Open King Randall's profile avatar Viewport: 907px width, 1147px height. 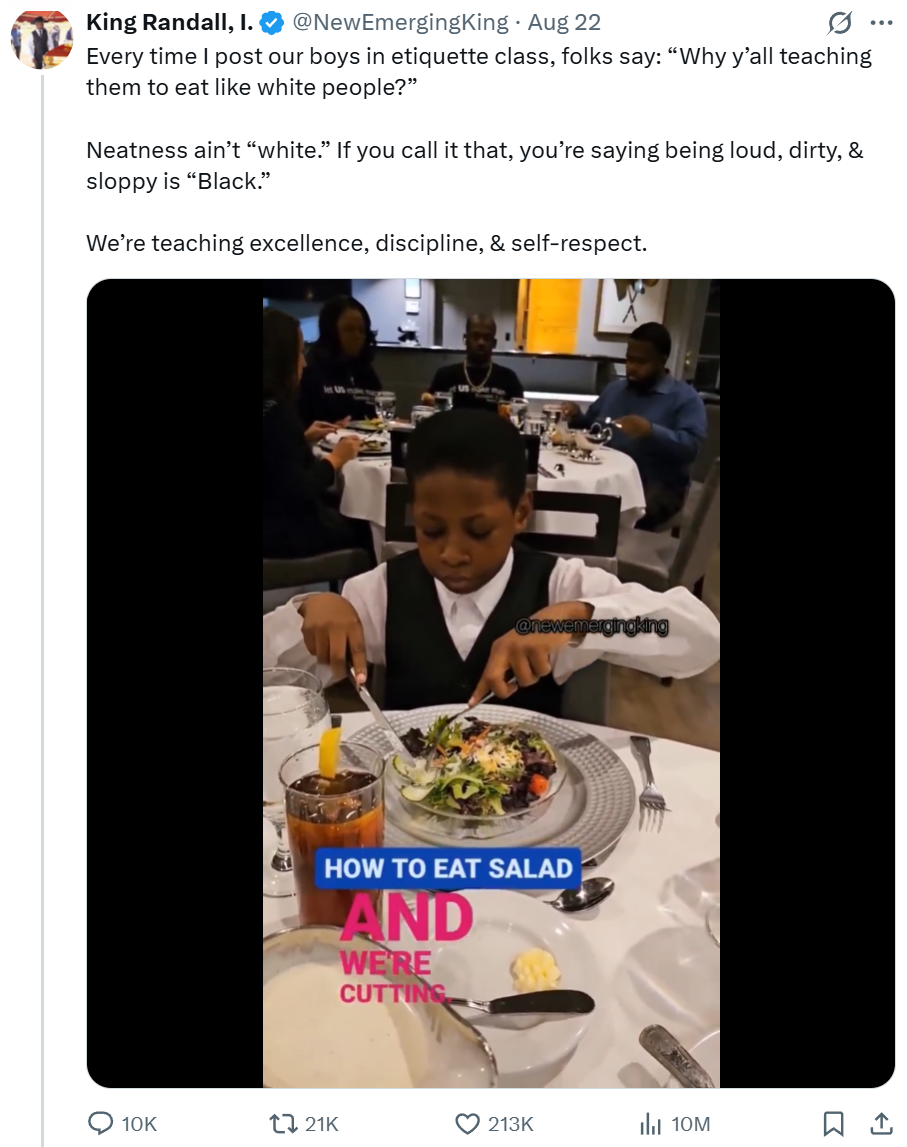click(x=41, y=40)
